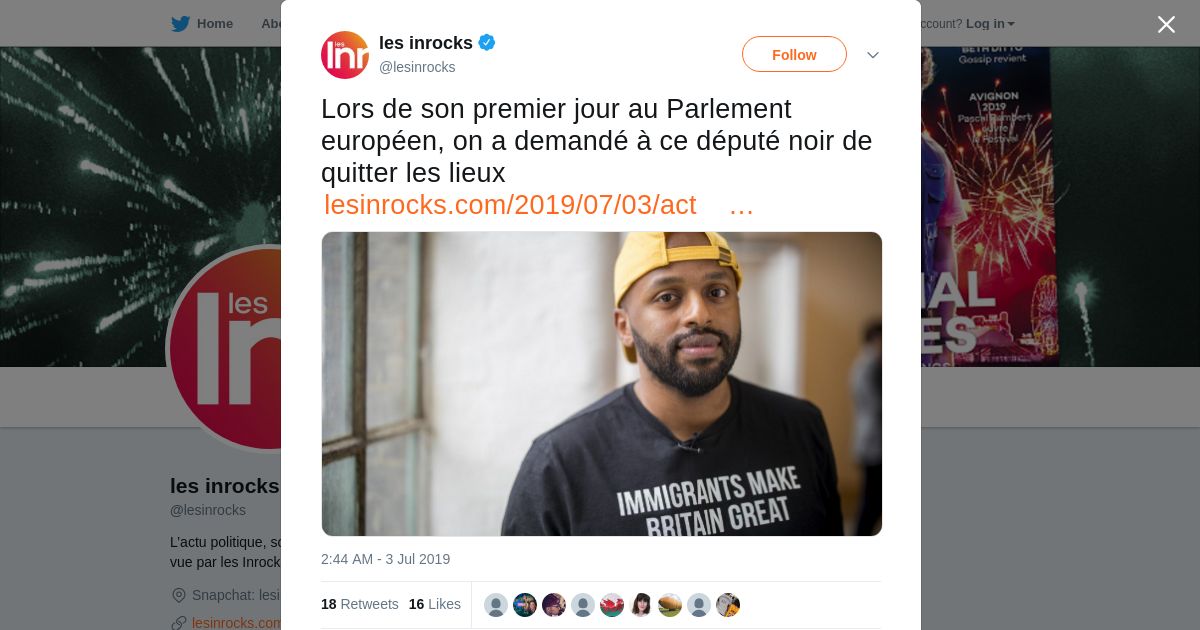Click the verified badge next to les inrocks
Screen dimensions: 1200x630
tap(487, 42)
